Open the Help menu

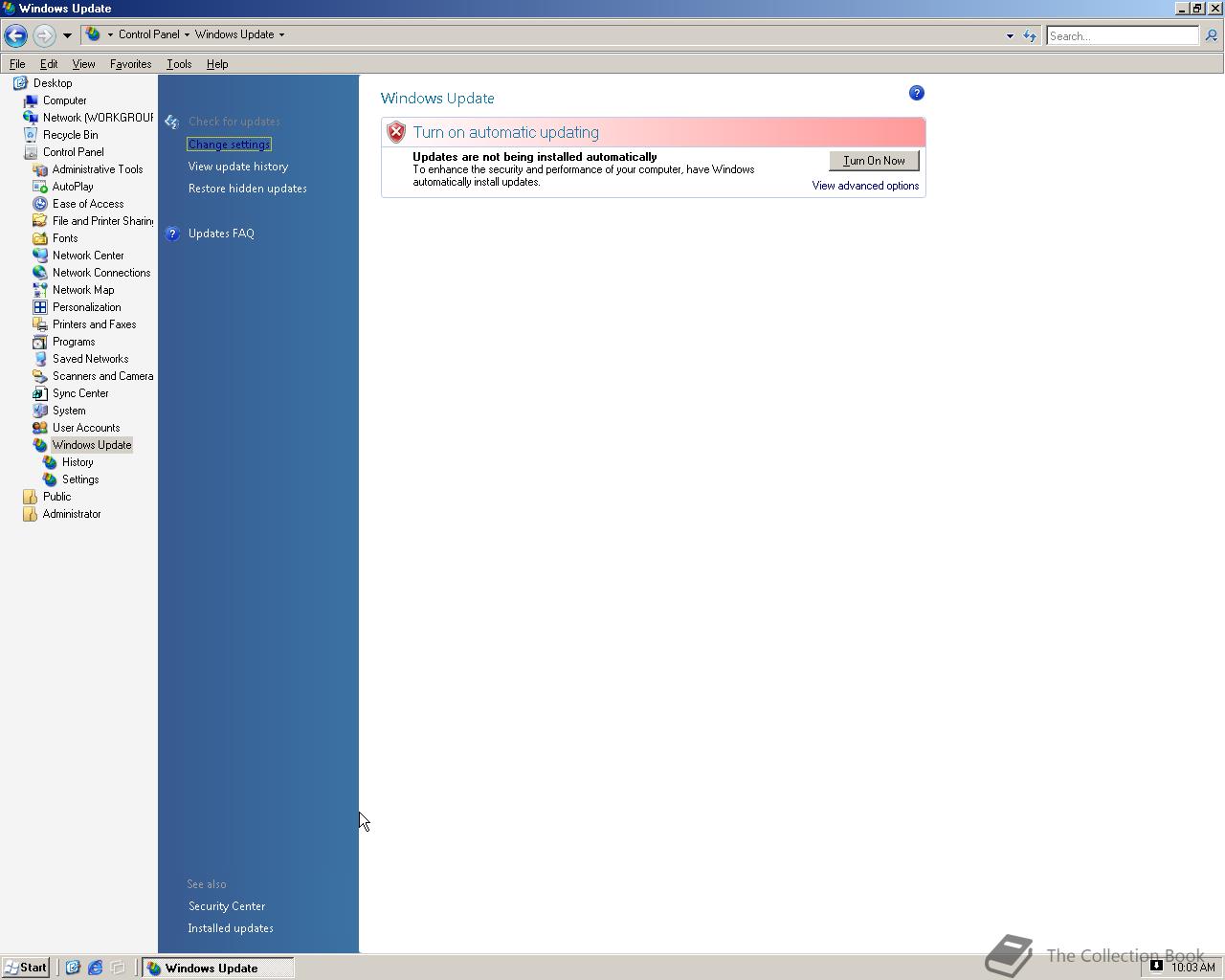point(217,64)
